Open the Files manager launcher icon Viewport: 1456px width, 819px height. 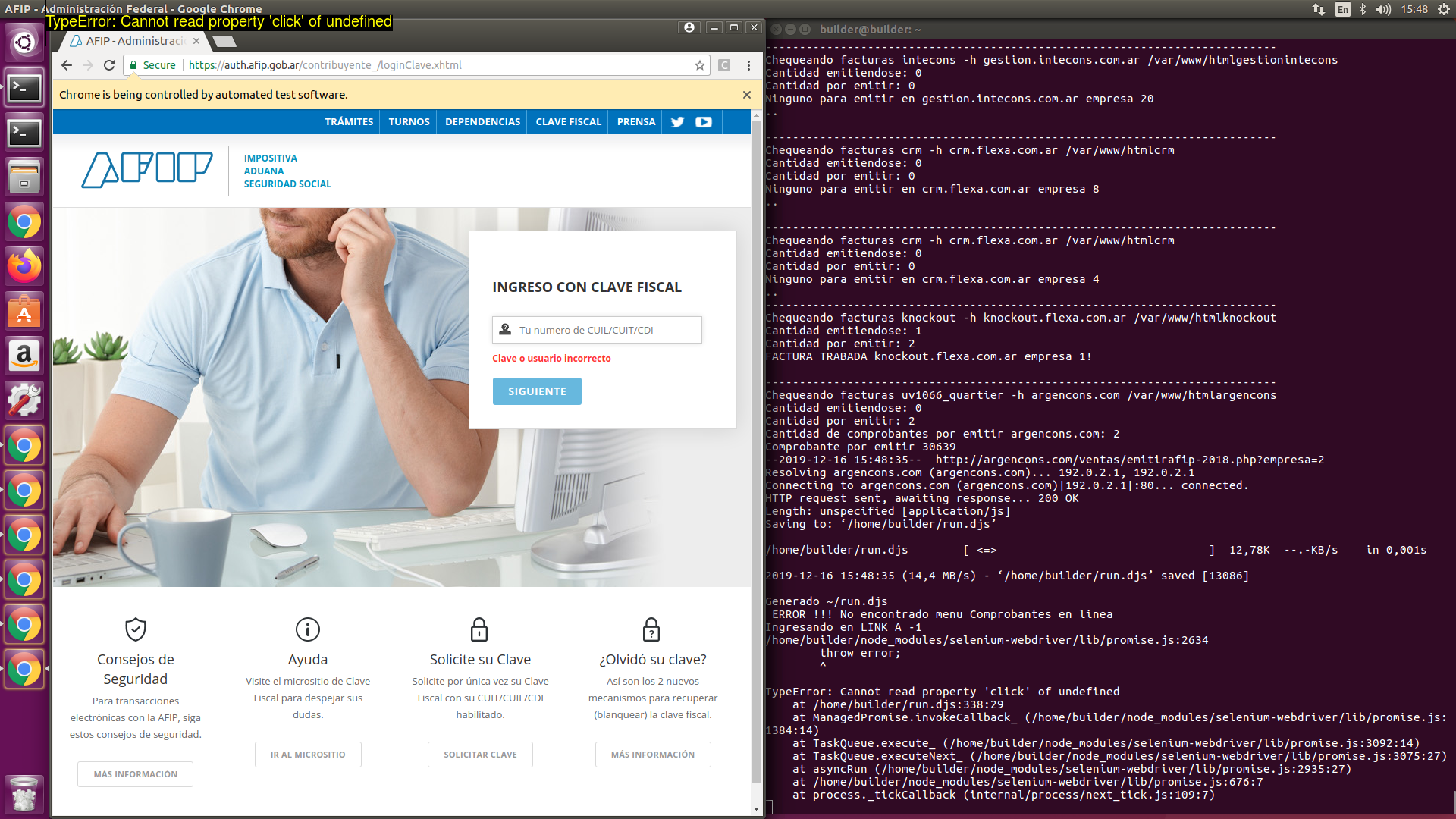click(x=24, y=177)
